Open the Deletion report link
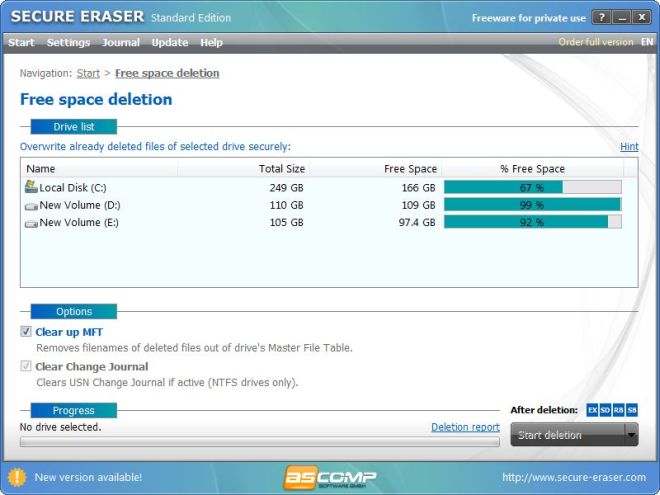660x495 pixels. coord(466,427)
